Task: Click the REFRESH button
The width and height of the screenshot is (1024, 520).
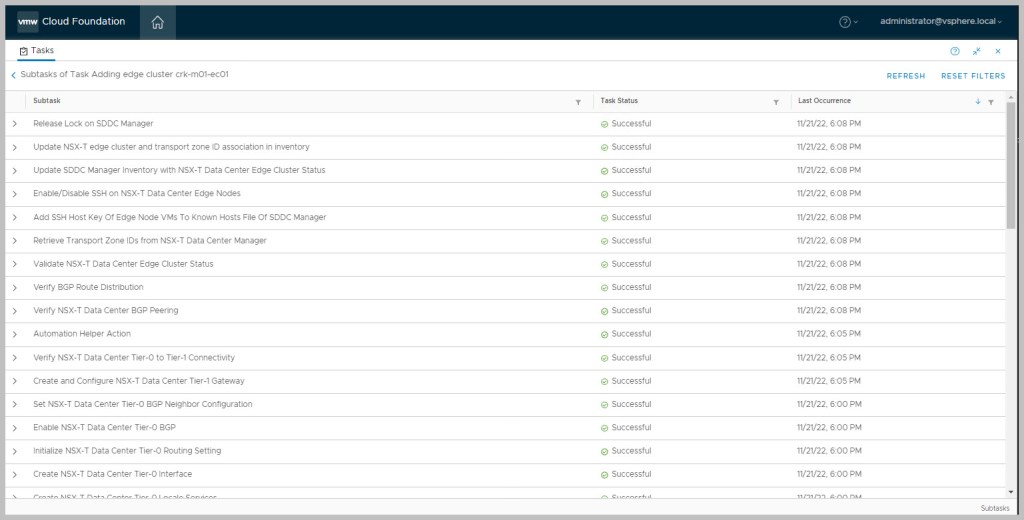Action: pos(906,76)
